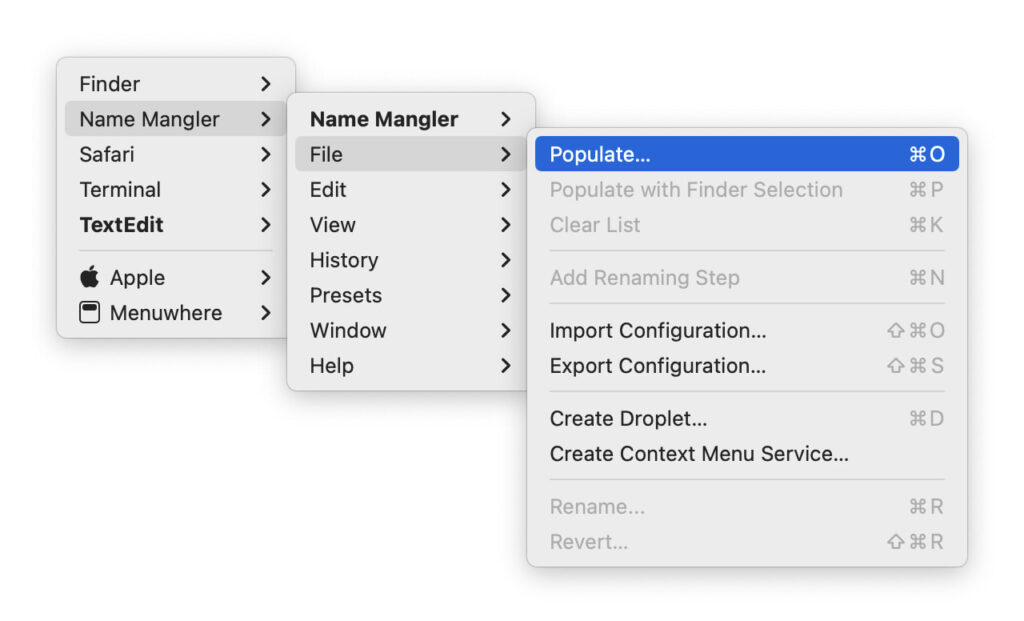Expand the TextEdit submenu chevron
This screenshot has width=1024, height=621.
pyautogui.click(x=267, y=224)
